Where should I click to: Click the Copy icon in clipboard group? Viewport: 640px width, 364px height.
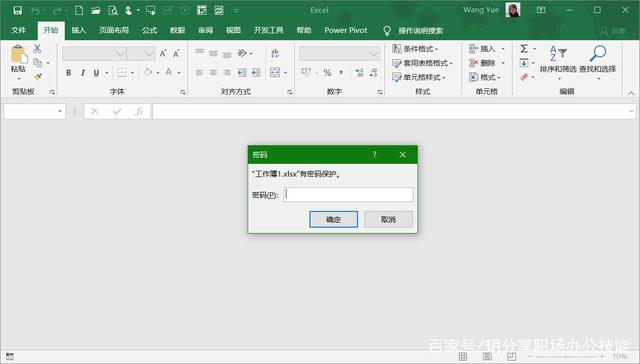click(38, 62)
